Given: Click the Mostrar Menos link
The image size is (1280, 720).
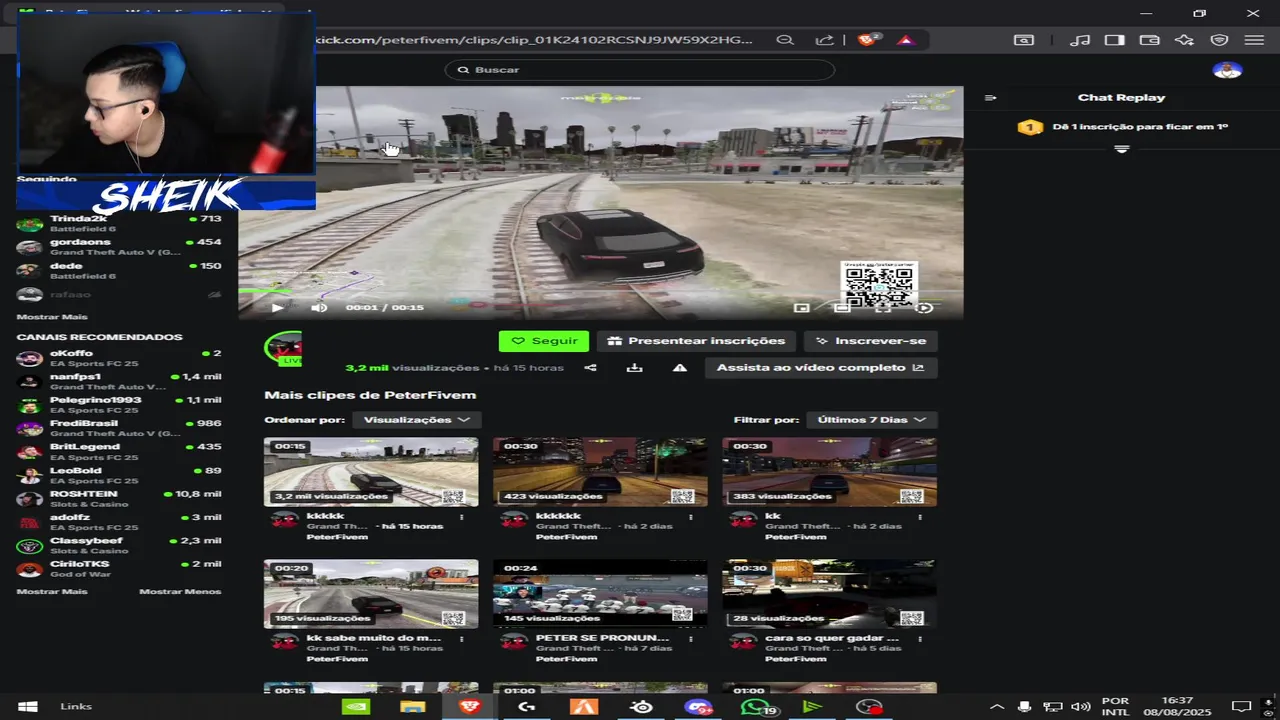Looking at the screenshot, I should (180, 592).
